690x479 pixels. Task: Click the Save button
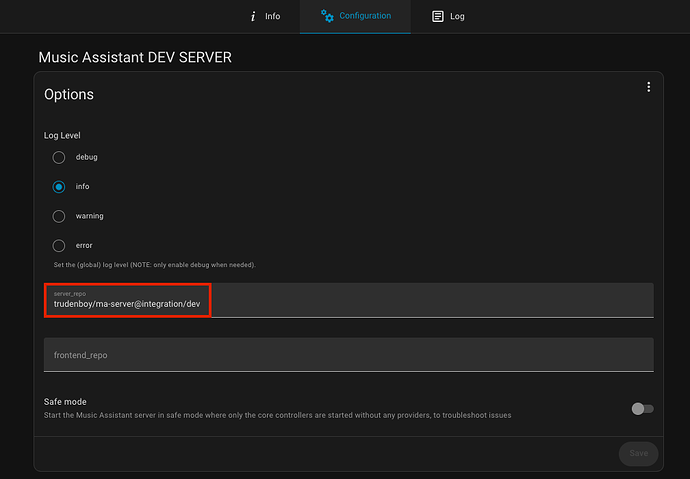638,453
